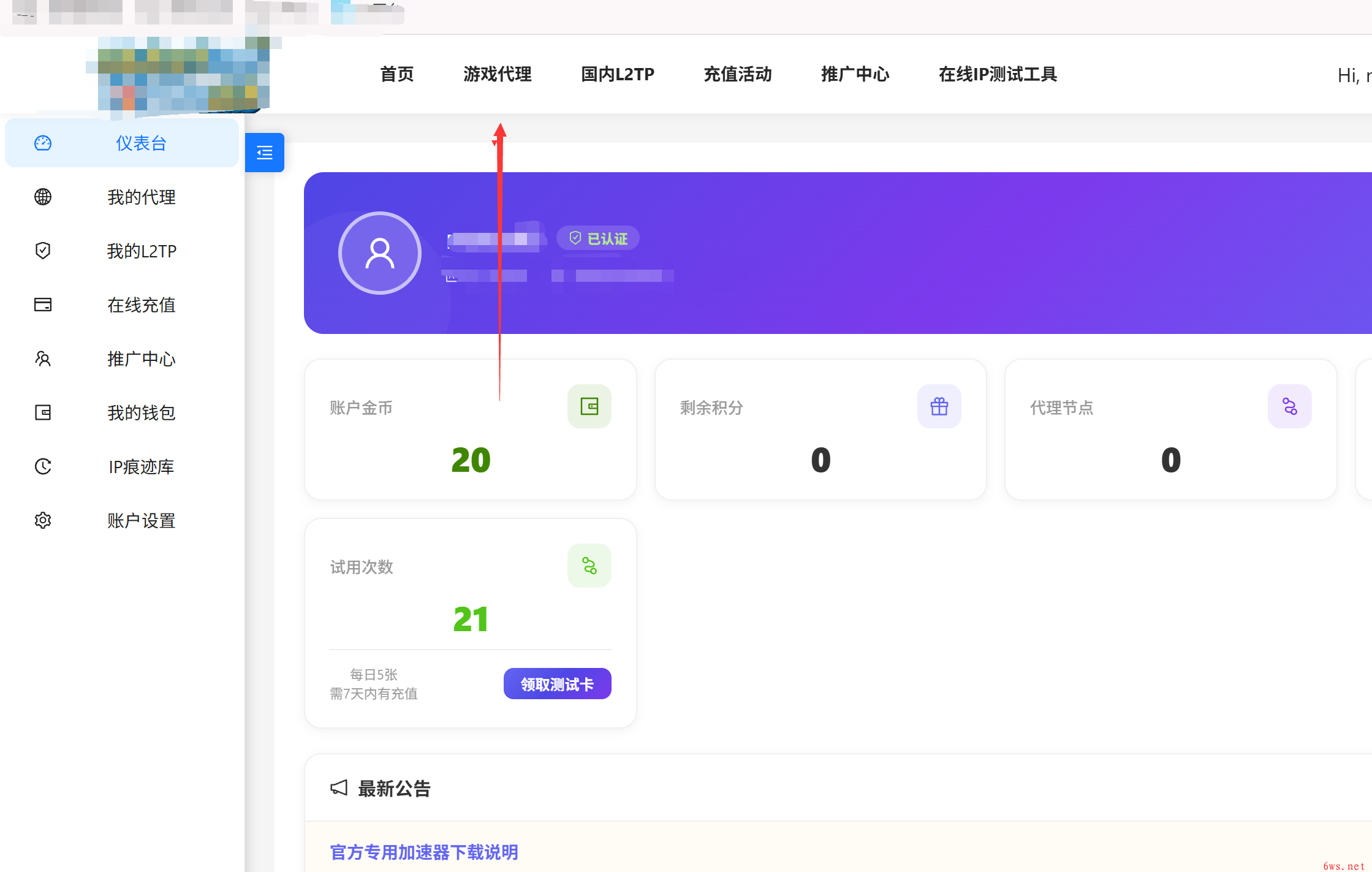Open 游戏代理 in the top navigation
1372x872 pixels.
[x=498, y=74]
